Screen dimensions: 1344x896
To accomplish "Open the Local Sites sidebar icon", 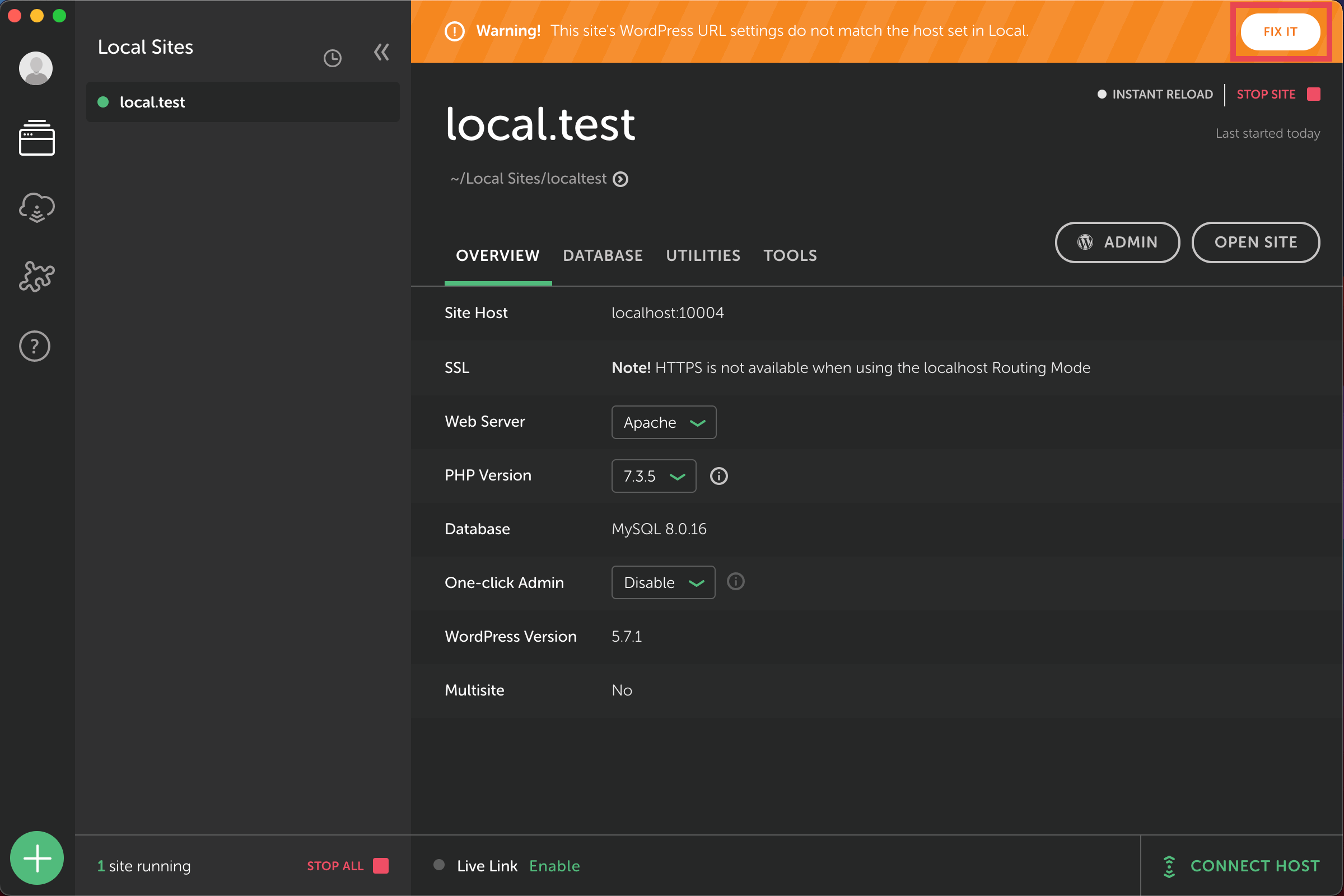I will point(36,138).
